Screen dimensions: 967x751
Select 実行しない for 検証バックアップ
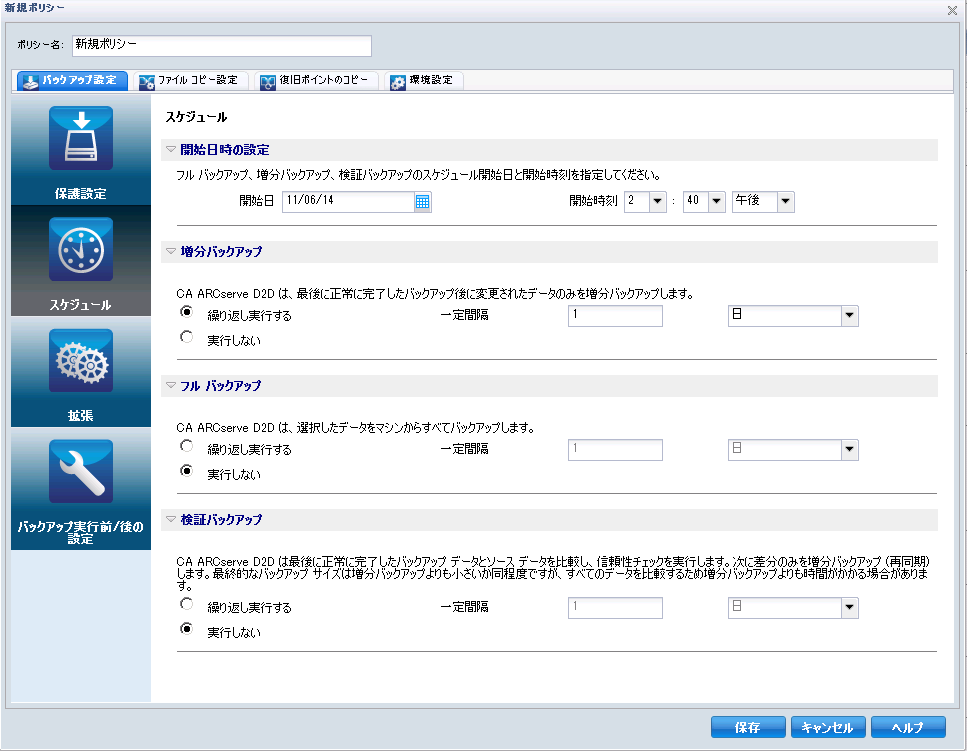pyautogui.click(x=186, y=629)
